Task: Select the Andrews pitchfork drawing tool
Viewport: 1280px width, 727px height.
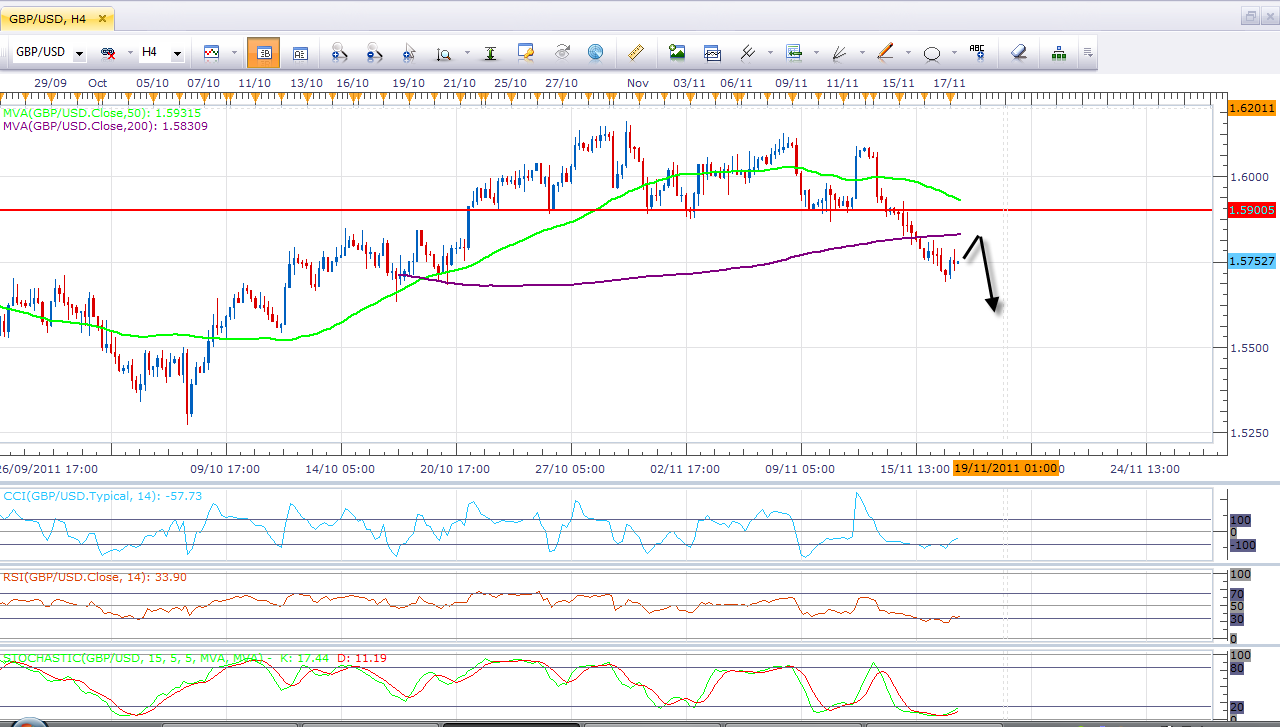Action: pyautogui.click(x=747, y=52)
